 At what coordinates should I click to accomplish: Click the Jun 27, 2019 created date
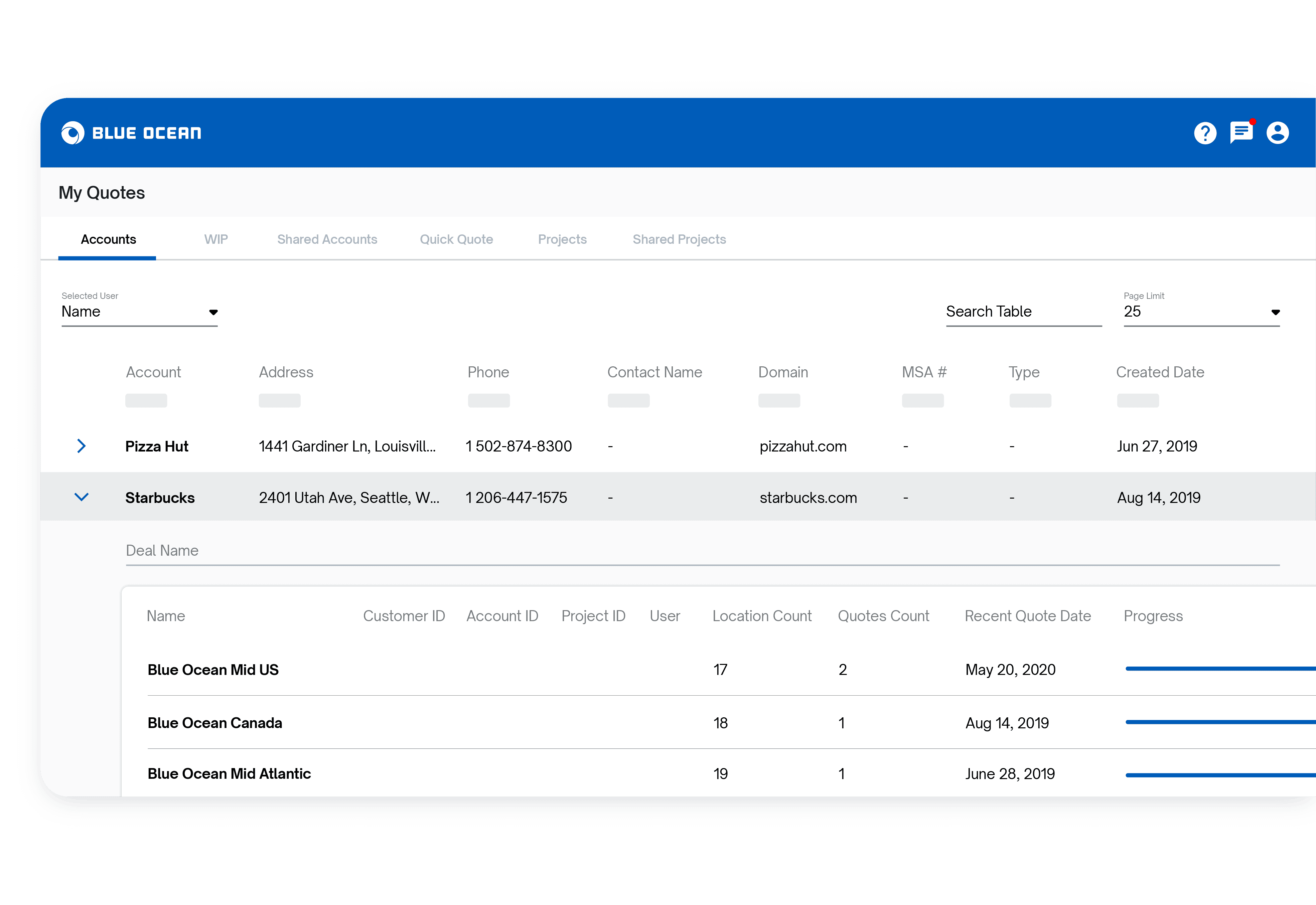[x=1157, y=446]
